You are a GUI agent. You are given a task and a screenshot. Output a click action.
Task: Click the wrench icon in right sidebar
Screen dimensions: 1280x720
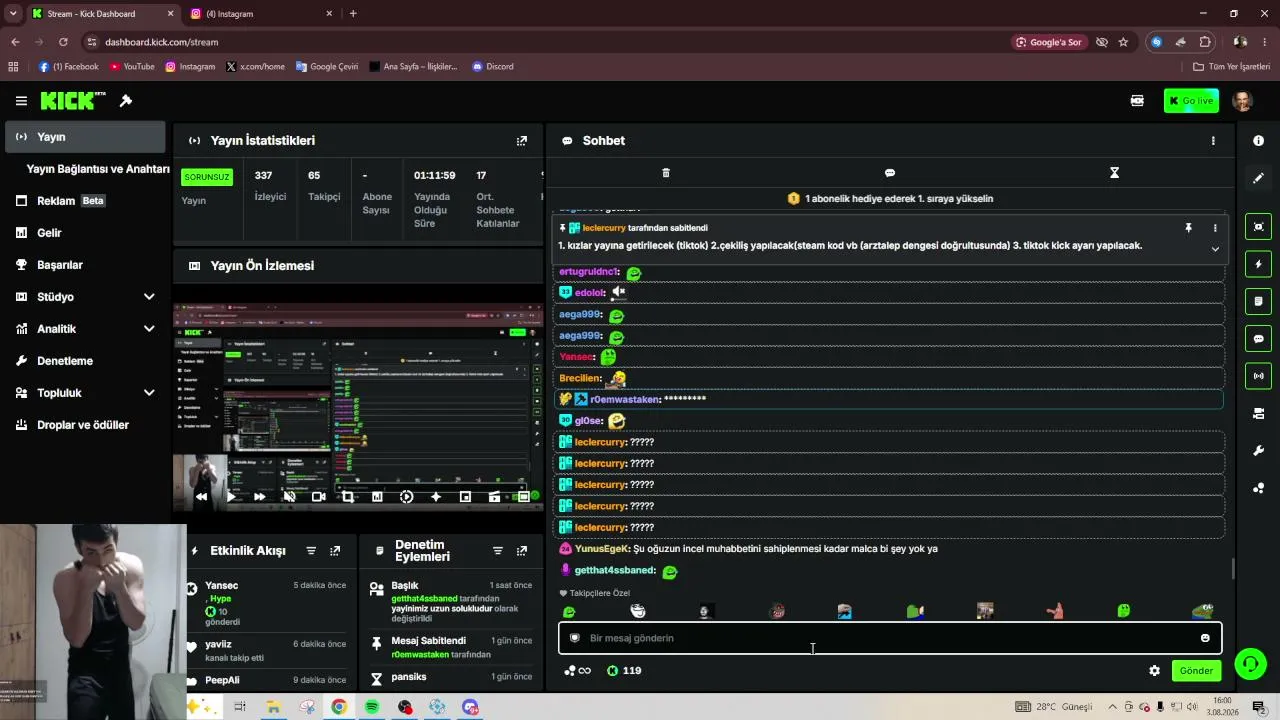pyautogui.click(x=1258, y=451)
